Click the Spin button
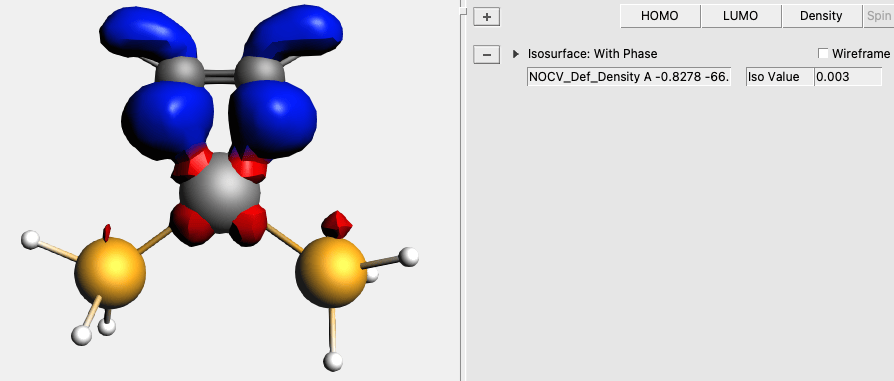The image size is (894, 381). 879,16
